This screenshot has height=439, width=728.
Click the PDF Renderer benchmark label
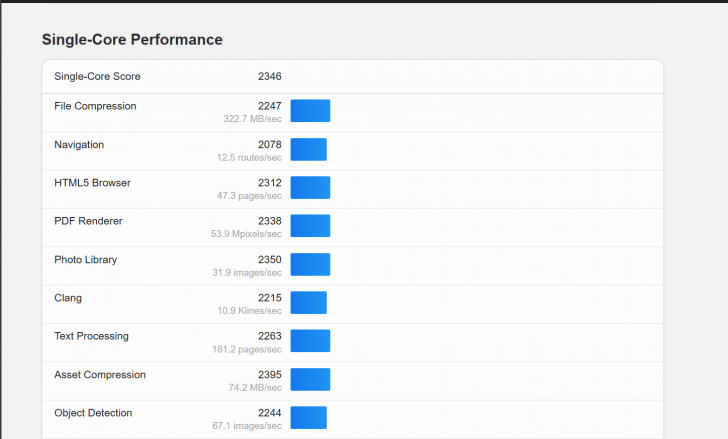point(88,221)
